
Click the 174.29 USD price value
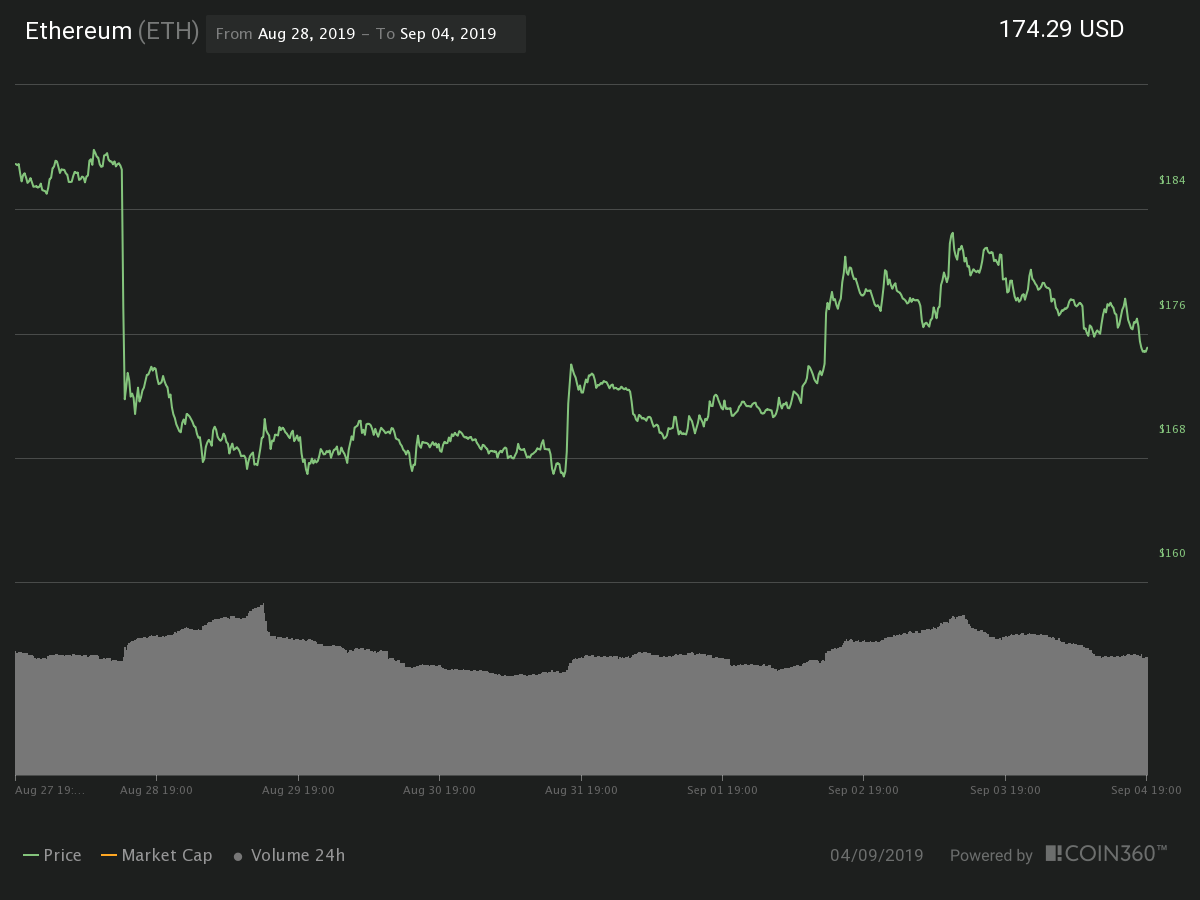(x=1061, y=30)
